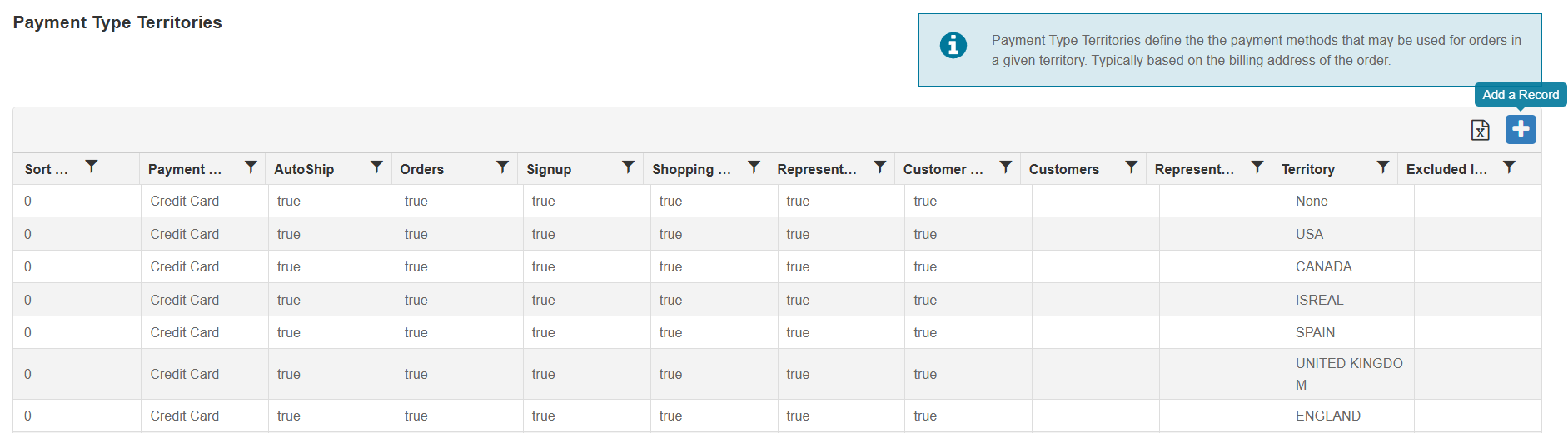Filter the Customers column
This screenshot has width=1568, height=433.
click(x=1131, y=167)
